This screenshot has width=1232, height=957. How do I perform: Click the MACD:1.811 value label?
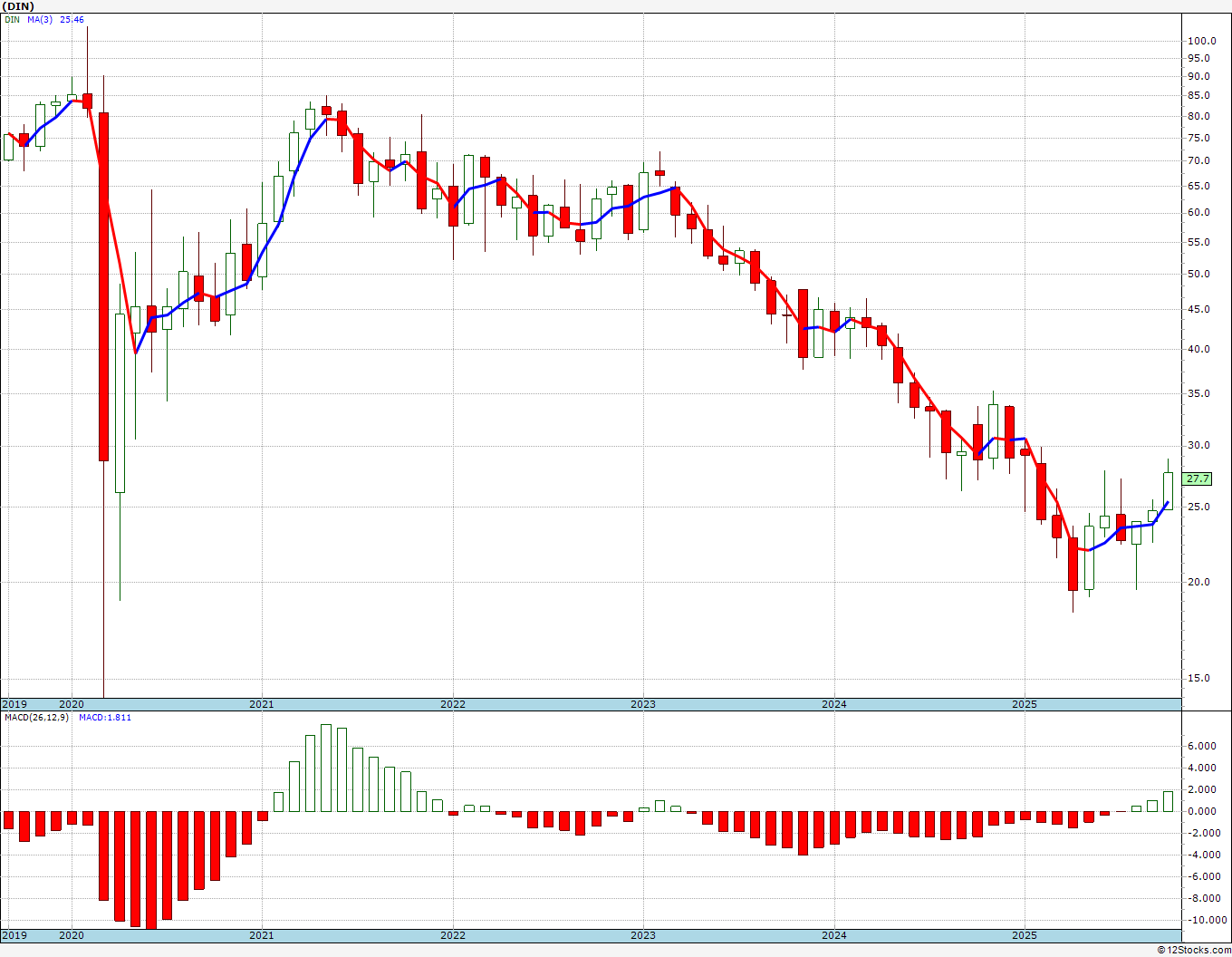105,717
